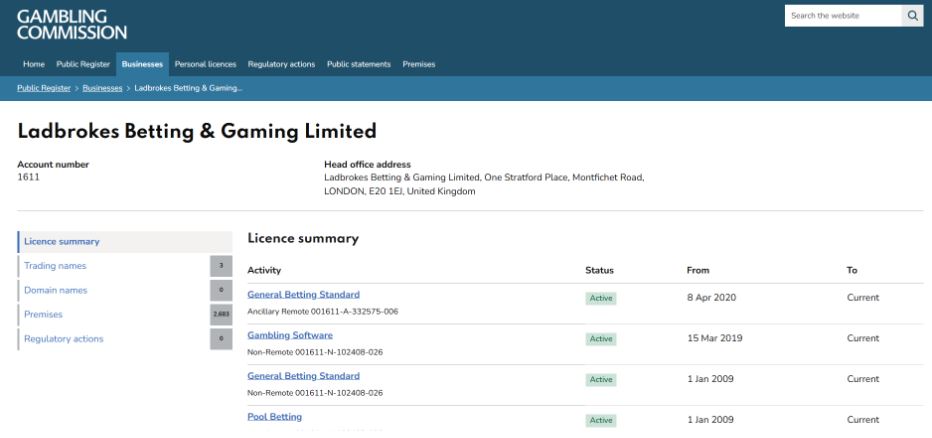Image resolution: width=932 pixels, height=438 pixels.
Task: Open General Betting Standard from 1 Jan 2009
Action: pyautogui.click(x=304, y=376)
